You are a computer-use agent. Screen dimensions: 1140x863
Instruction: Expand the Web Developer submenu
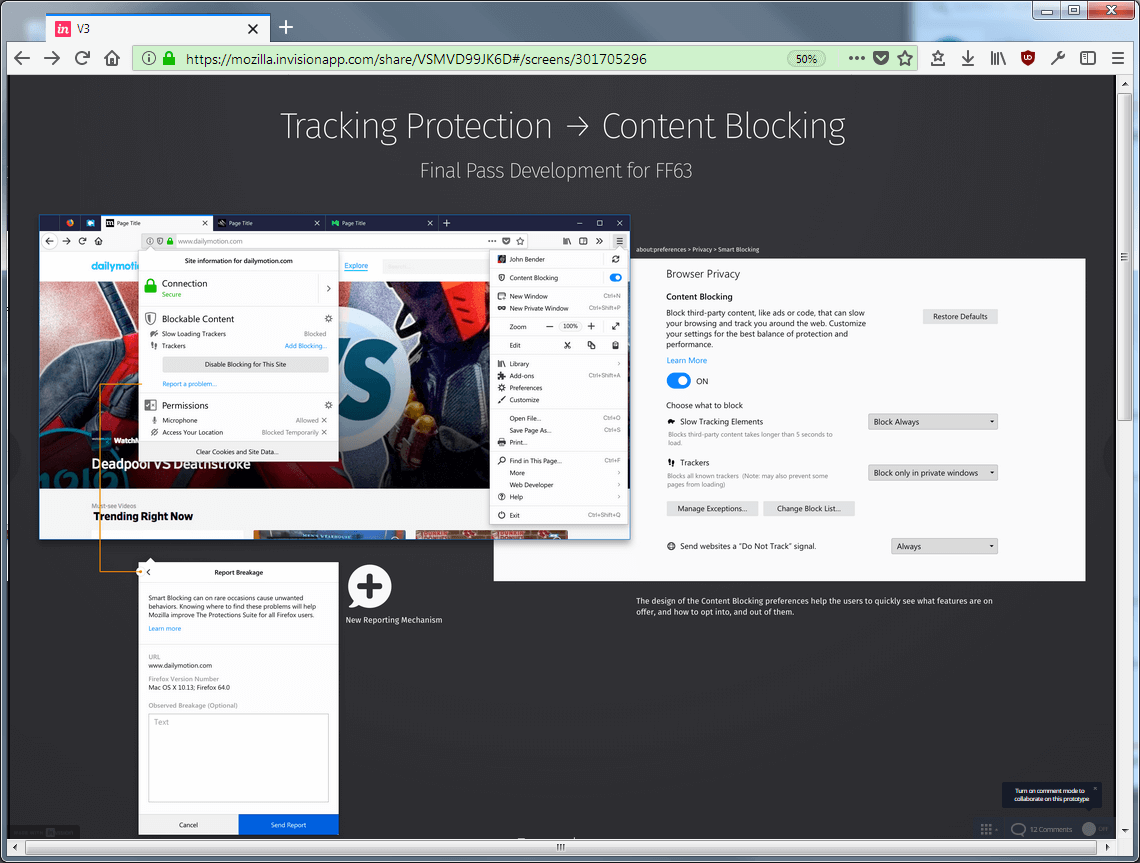[x=559, y=484]
